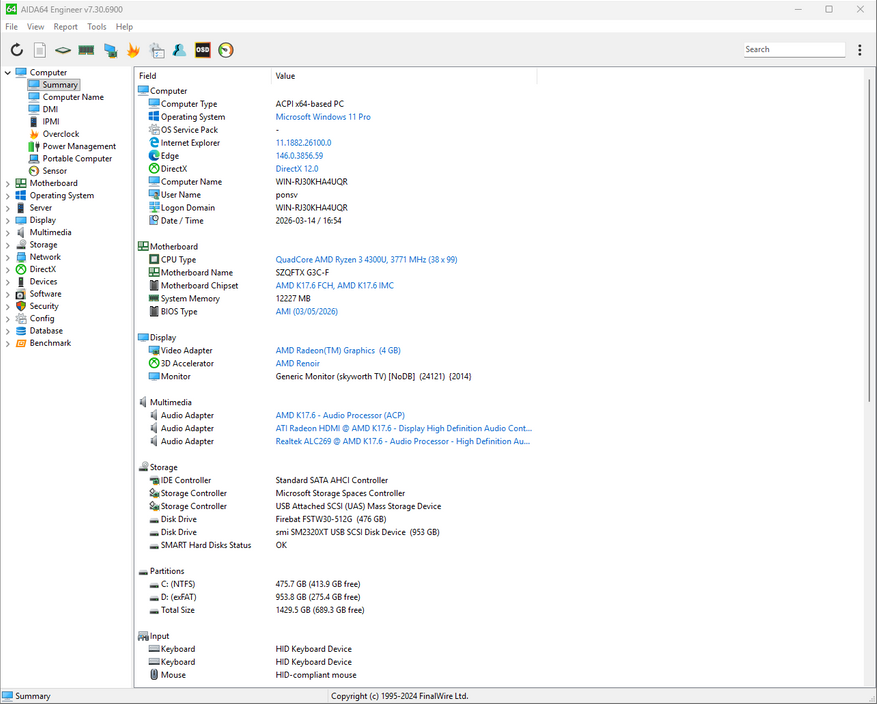Click the user silhouette toolbar icon

[180, 50]
